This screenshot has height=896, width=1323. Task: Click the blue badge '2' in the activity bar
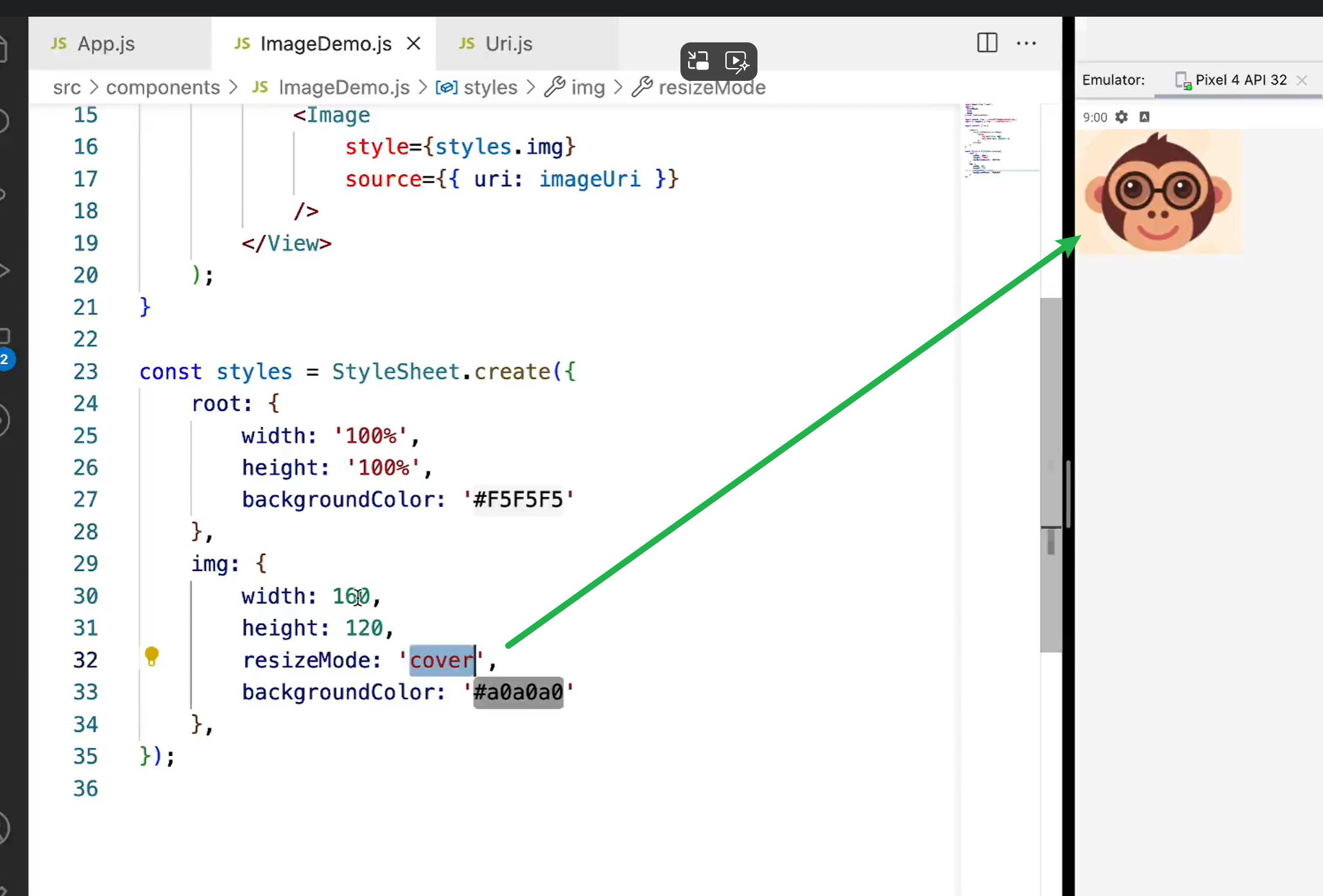(x=4, y=359)
